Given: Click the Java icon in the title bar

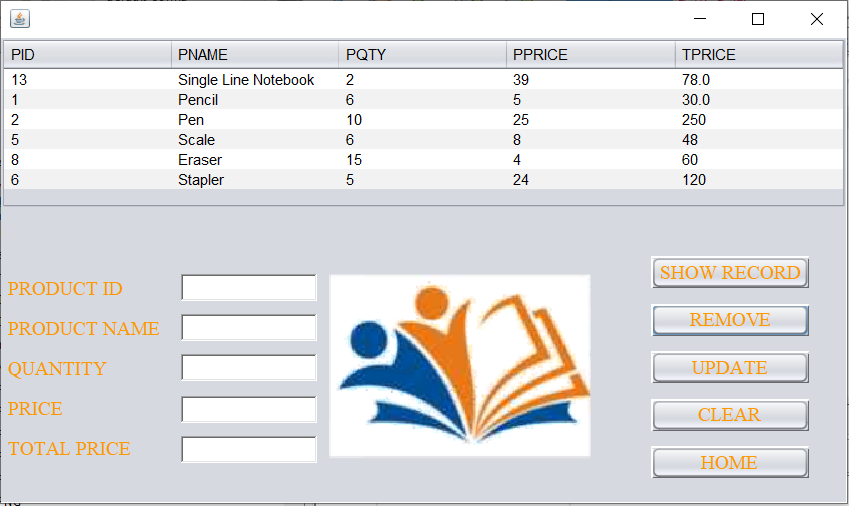Looking at the screenshot, I should 19,19.
